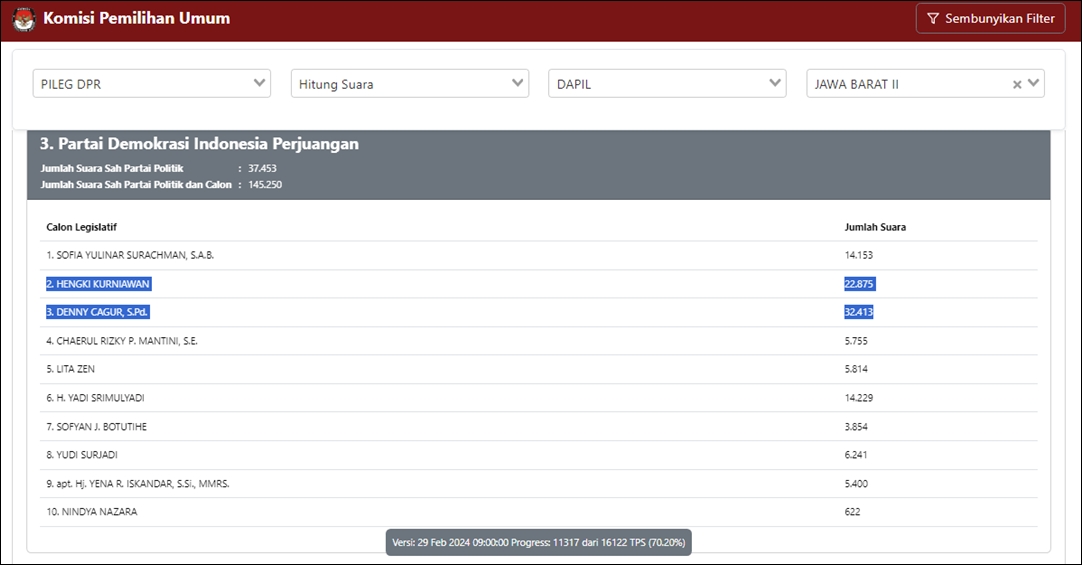
Task: Click the Jumlah Suara column header
Action: click(x=875, y=227)
